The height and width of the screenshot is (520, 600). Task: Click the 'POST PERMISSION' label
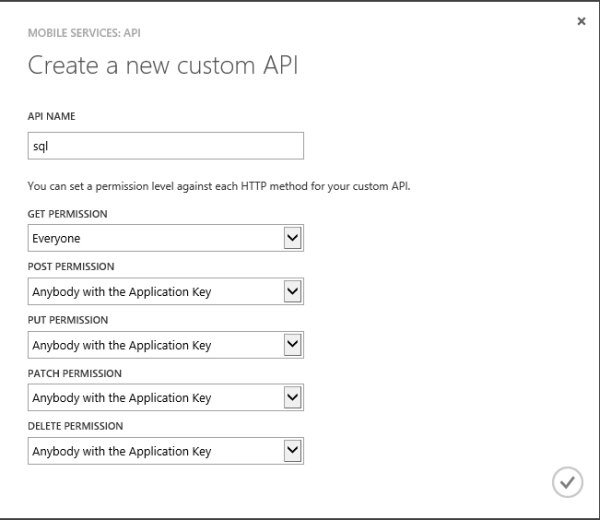coord(70,267)
